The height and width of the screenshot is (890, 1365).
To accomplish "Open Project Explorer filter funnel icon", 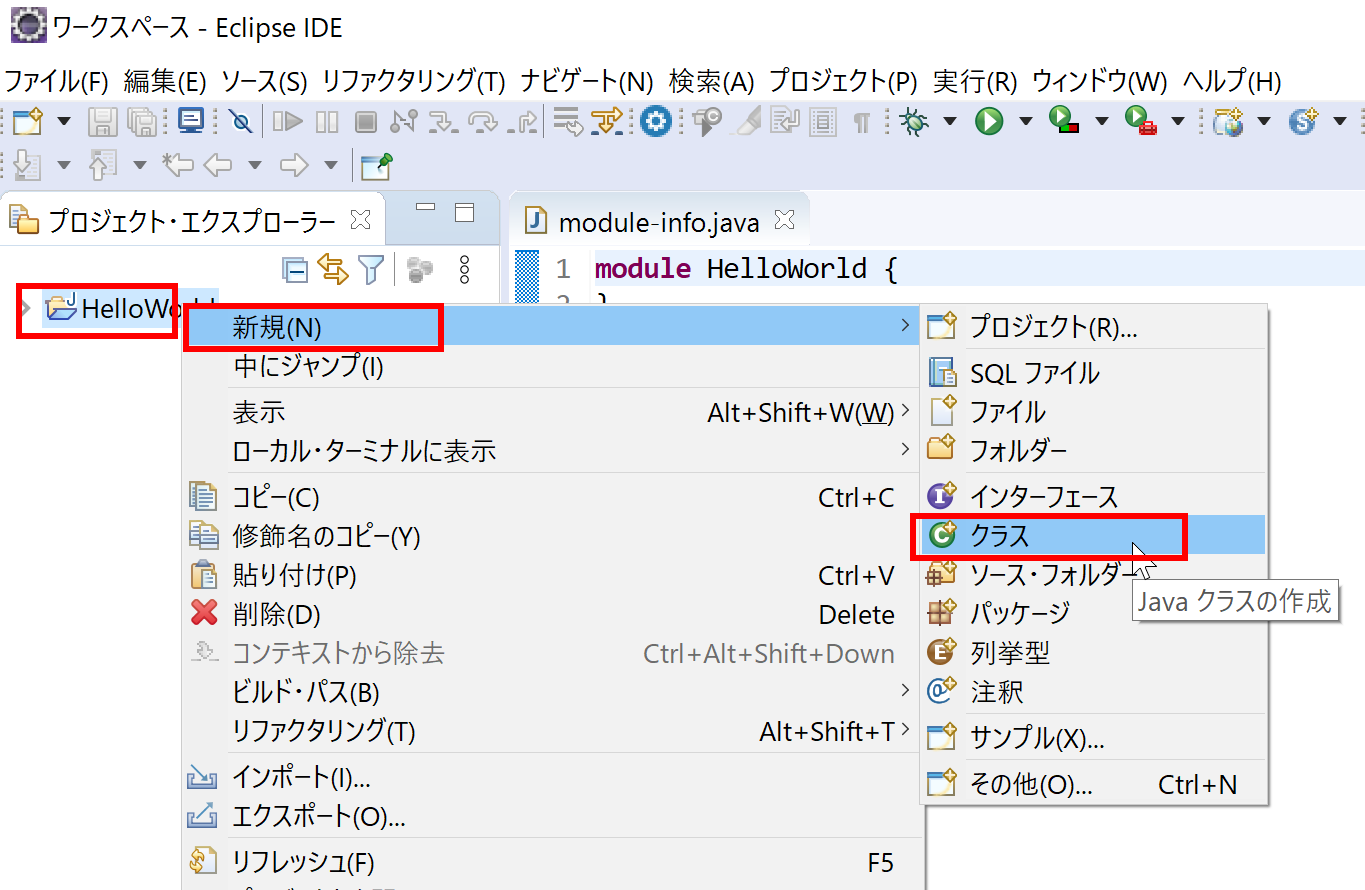I will 371,269.
